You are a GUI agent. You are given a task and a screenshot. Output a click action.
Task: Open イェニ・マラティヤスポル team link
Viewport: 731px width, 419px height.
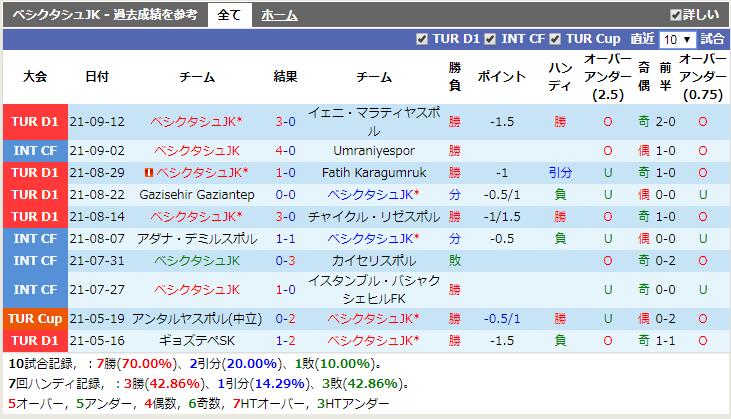click(x=374, y=122)
